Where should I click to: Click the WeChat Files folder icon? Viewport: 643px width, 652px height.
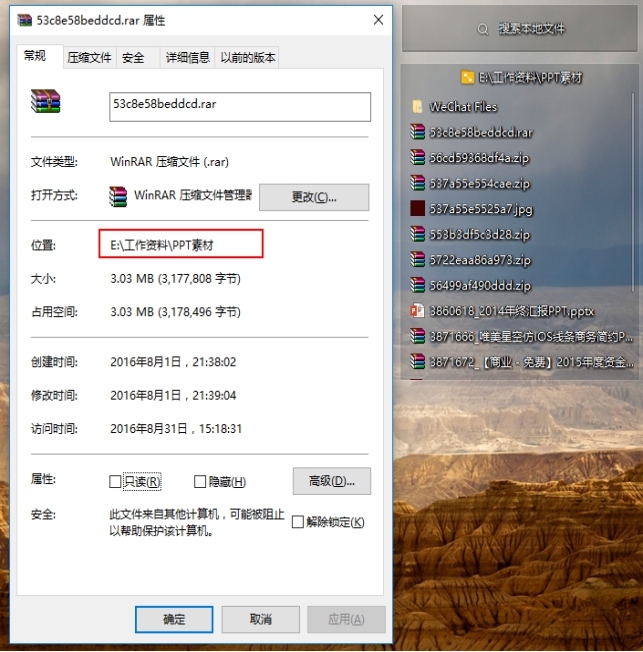click(417, 106)
